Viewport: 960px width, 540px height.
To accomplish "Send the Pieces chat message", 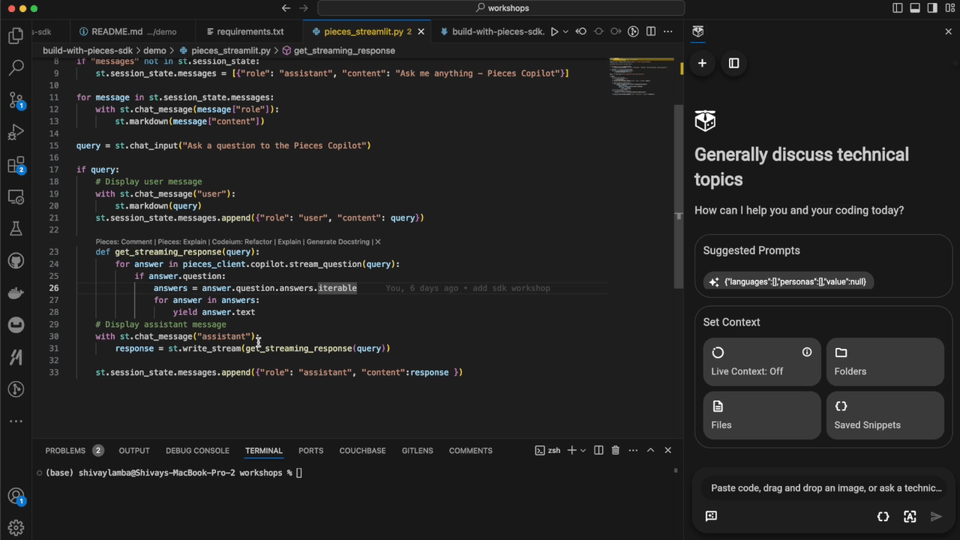I will point(936,517).
